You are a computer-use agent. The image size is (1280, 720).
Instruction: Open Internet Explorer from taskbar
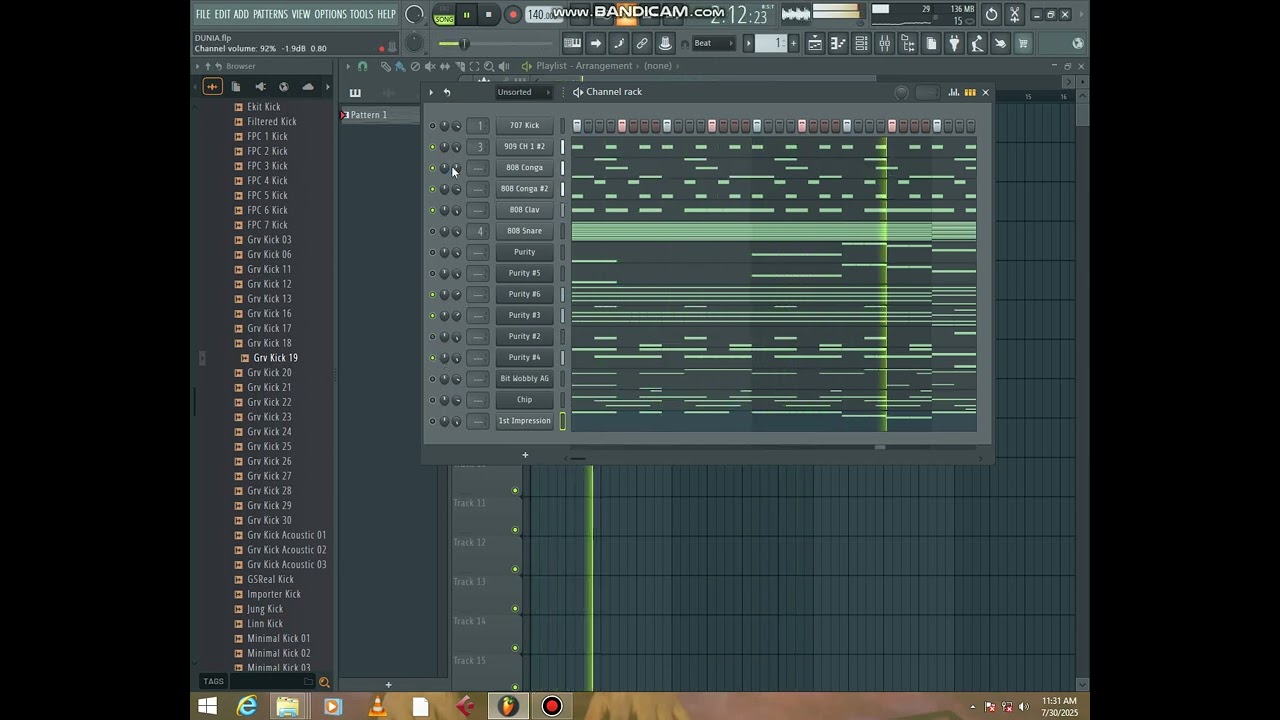coord(247,707)
